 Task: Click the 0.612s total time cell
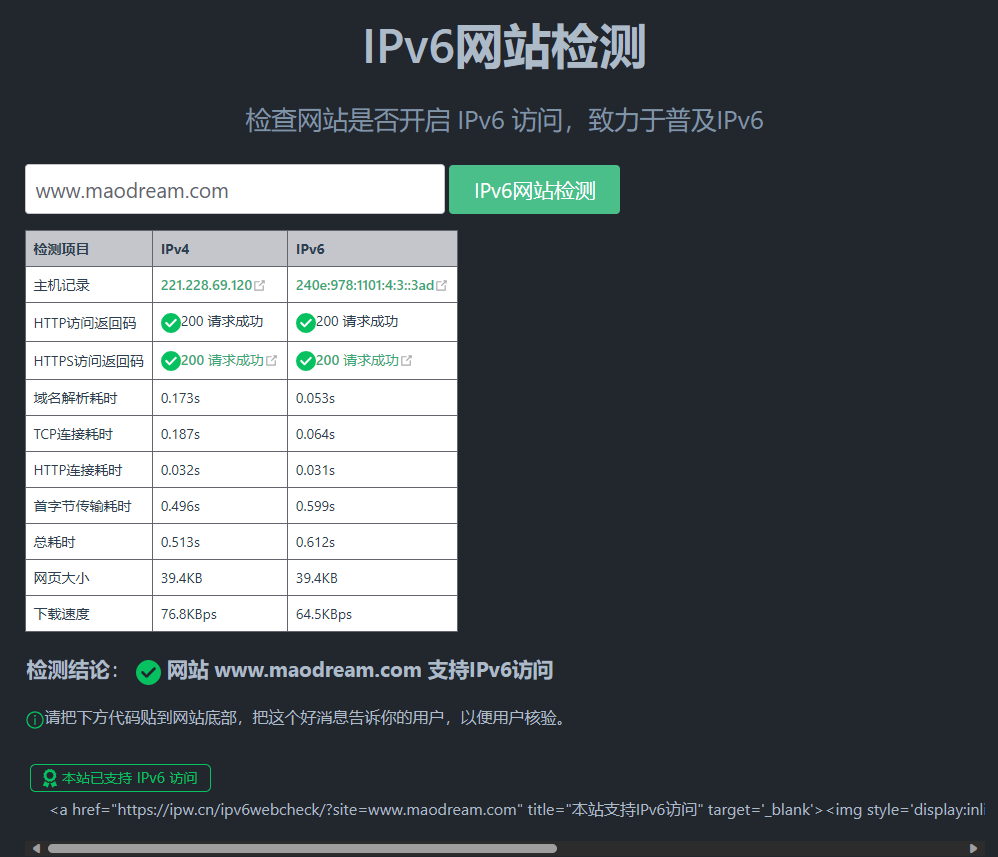click(372, 542)
